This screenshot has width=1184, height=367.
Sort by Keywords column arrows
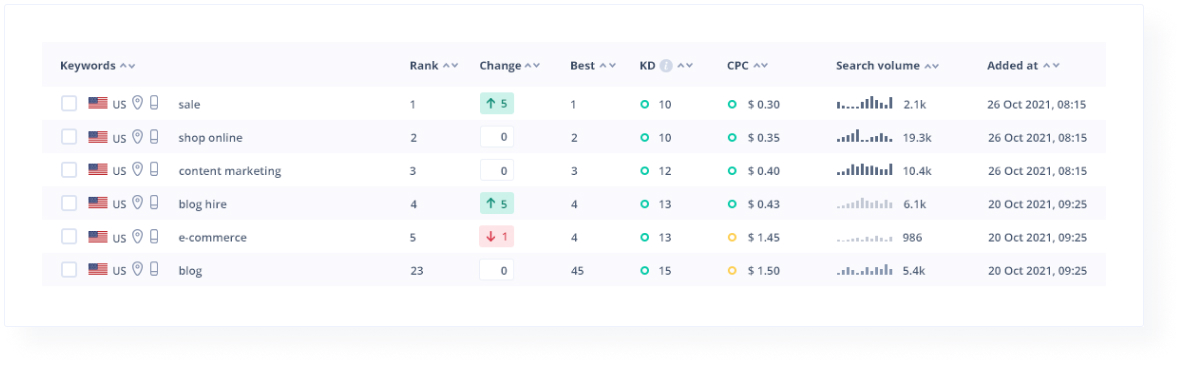(x=128, y=66)
